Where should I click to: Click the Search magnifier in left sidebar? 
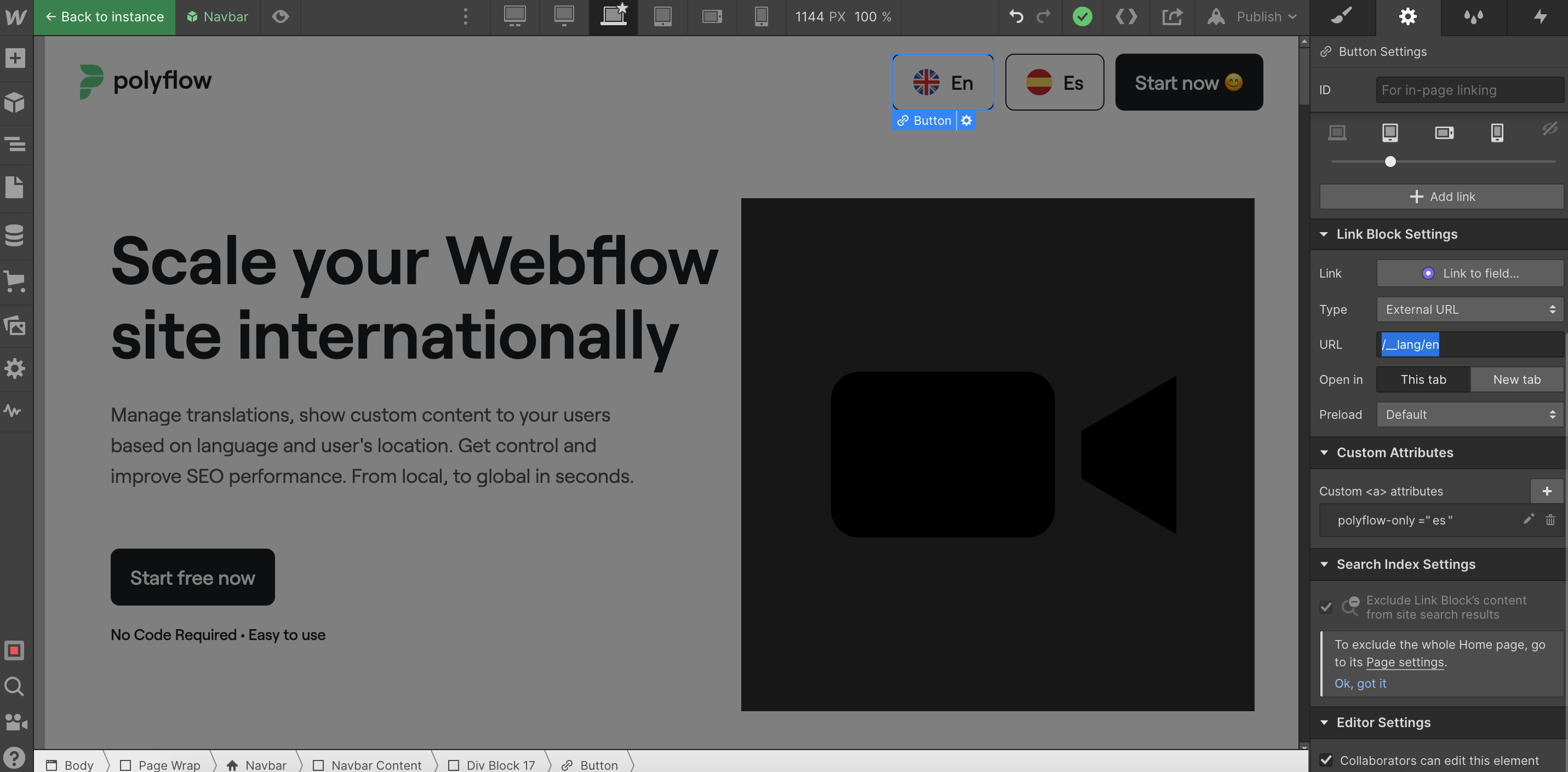click(15, 686)
